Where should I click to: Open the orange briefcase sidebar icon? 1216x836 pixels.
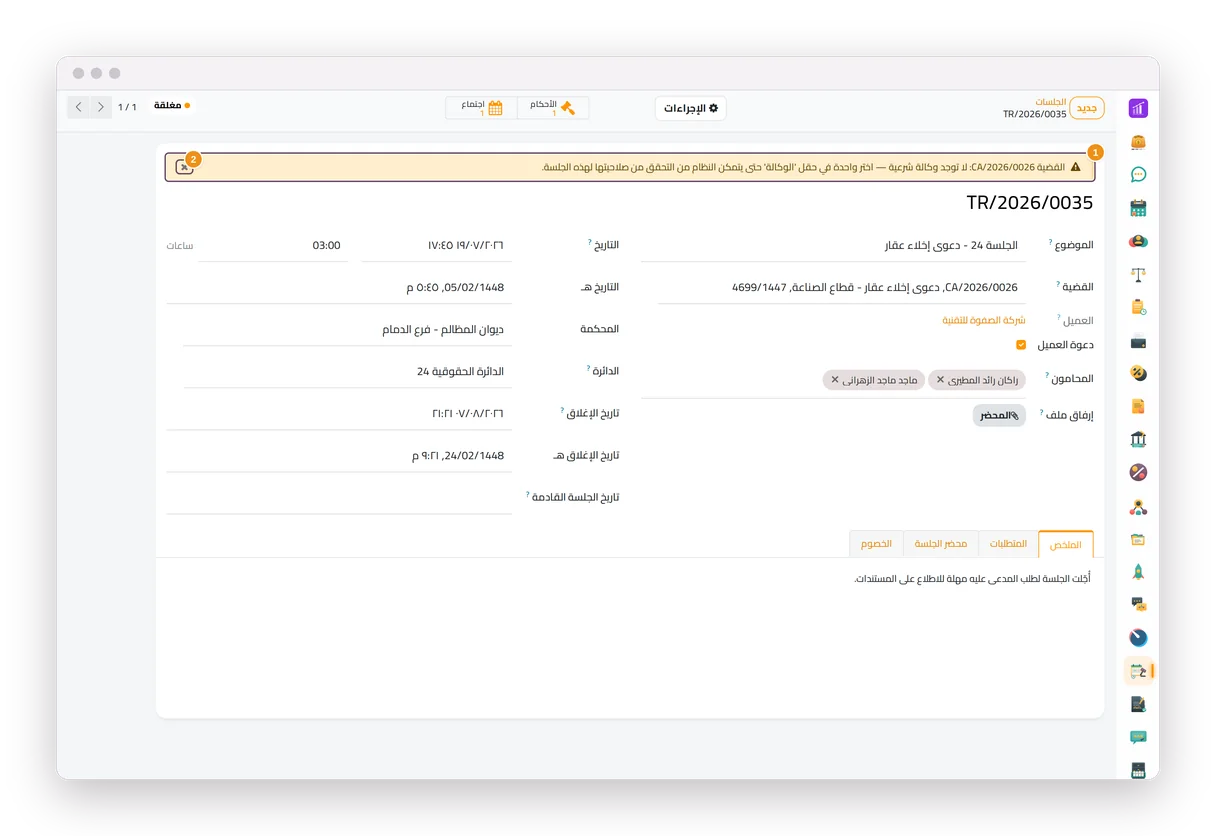(1138, 141)
